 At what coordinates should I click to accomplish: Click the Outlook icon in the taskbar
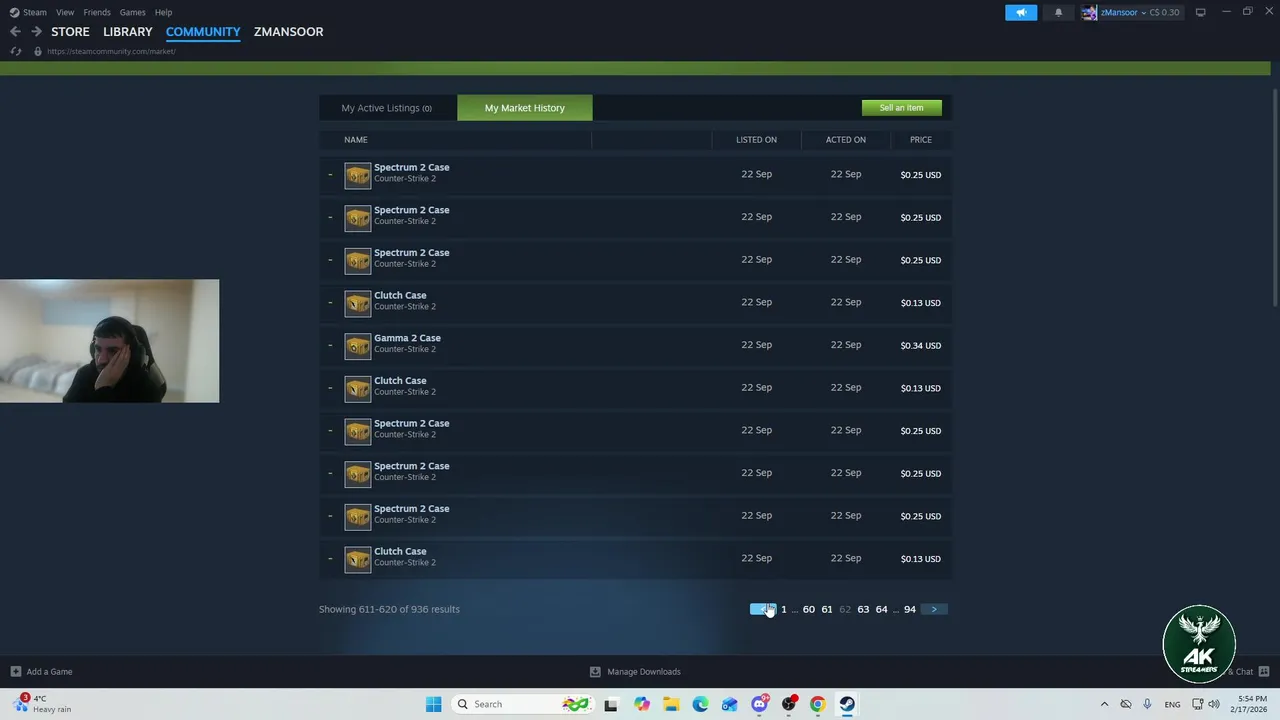730,704
